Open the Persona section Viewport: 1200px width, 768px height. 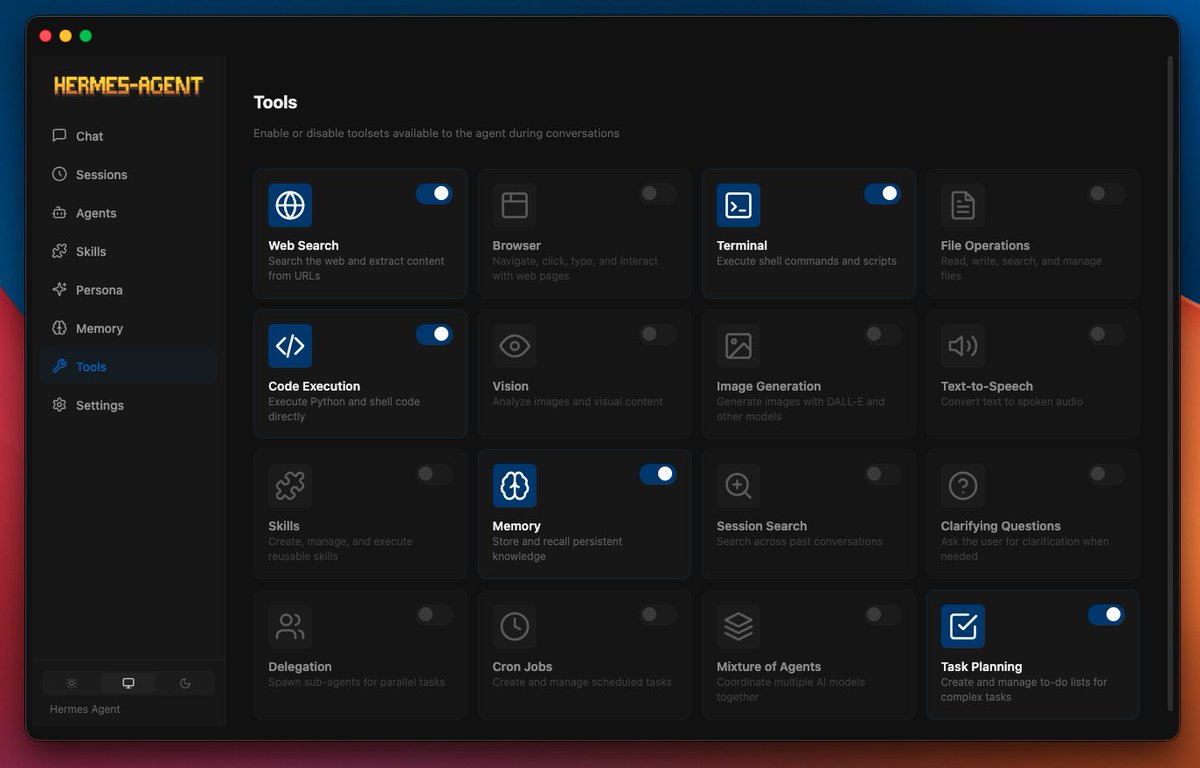click(99, 290)
